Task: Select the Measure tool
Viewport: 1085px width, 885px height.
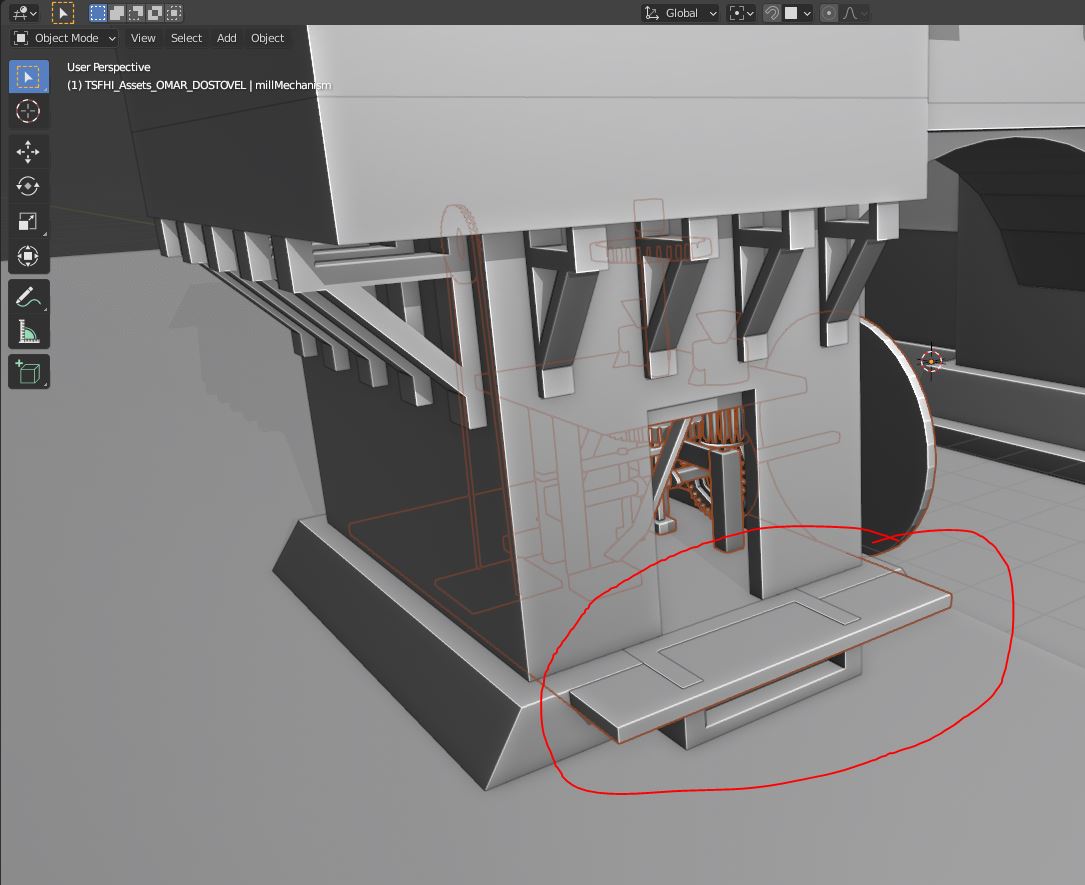Action: [28, 331]
